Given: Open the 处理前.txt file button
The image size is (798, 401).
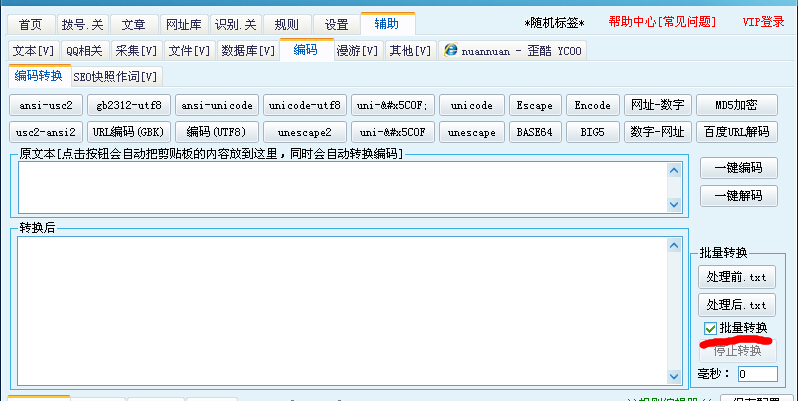Looking at the screenshot, I should tap(736, 277).
